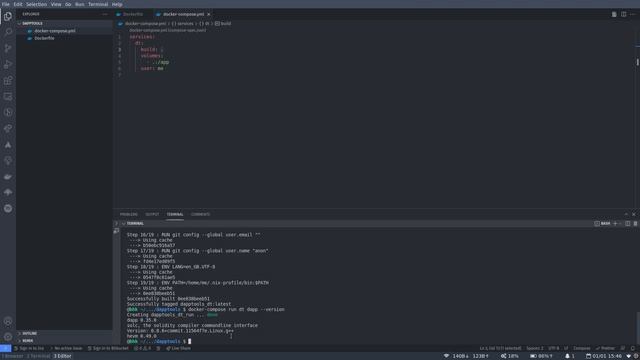Click the system tray Wi-Fi icon

(447, 356)
